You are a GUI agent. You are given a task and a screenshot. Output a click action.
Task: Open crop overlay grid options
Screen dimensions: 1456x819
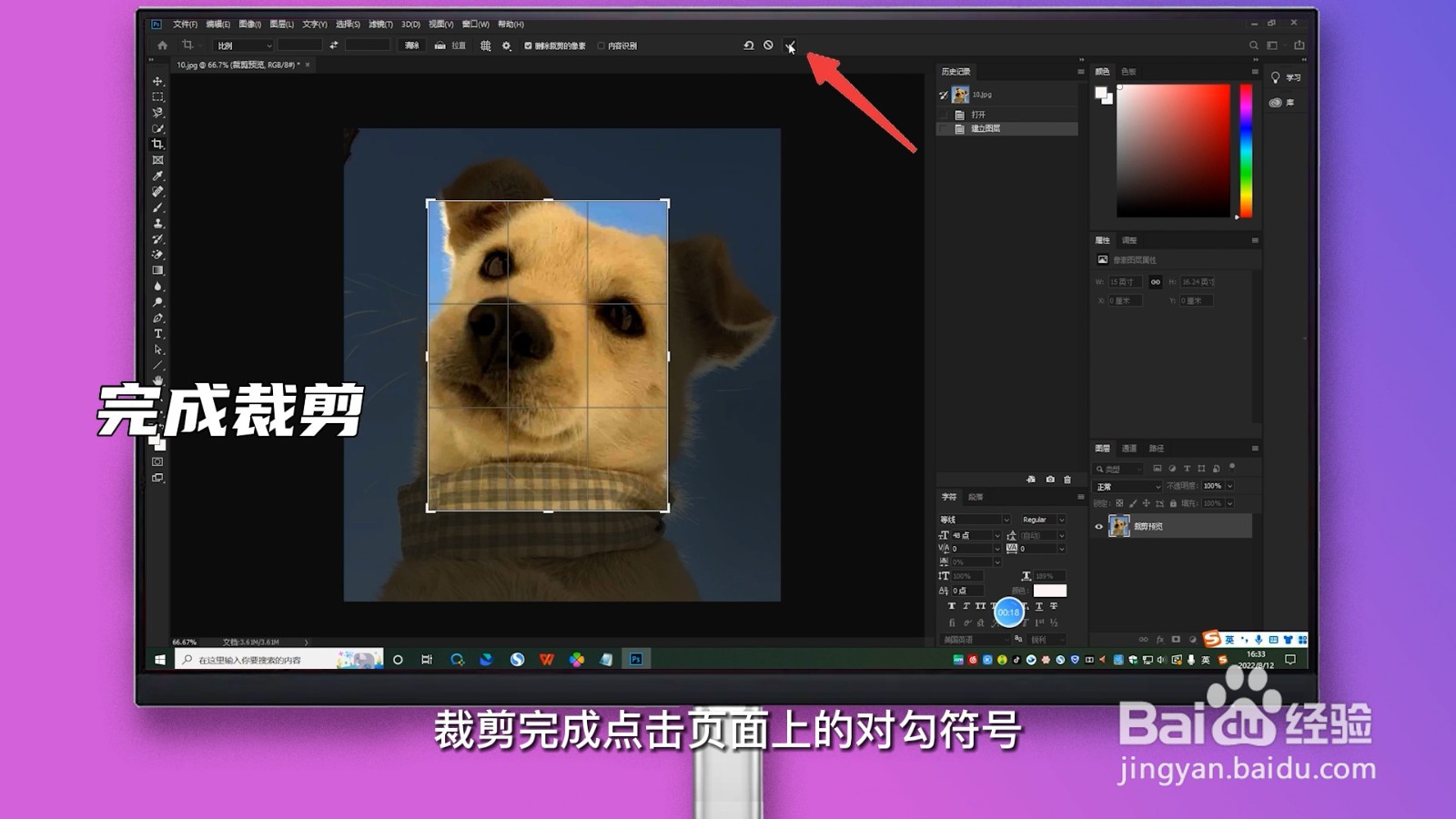pyautogui.click(x=486, y=45)
